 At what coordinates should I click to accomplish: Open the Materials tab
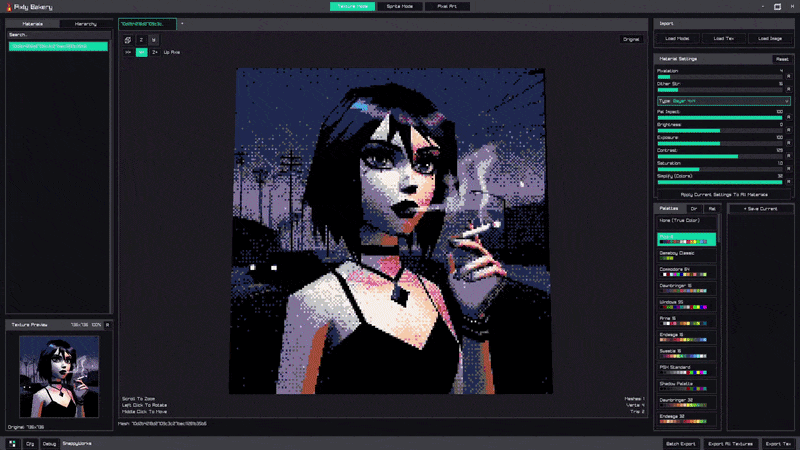(x=33, y=24)
